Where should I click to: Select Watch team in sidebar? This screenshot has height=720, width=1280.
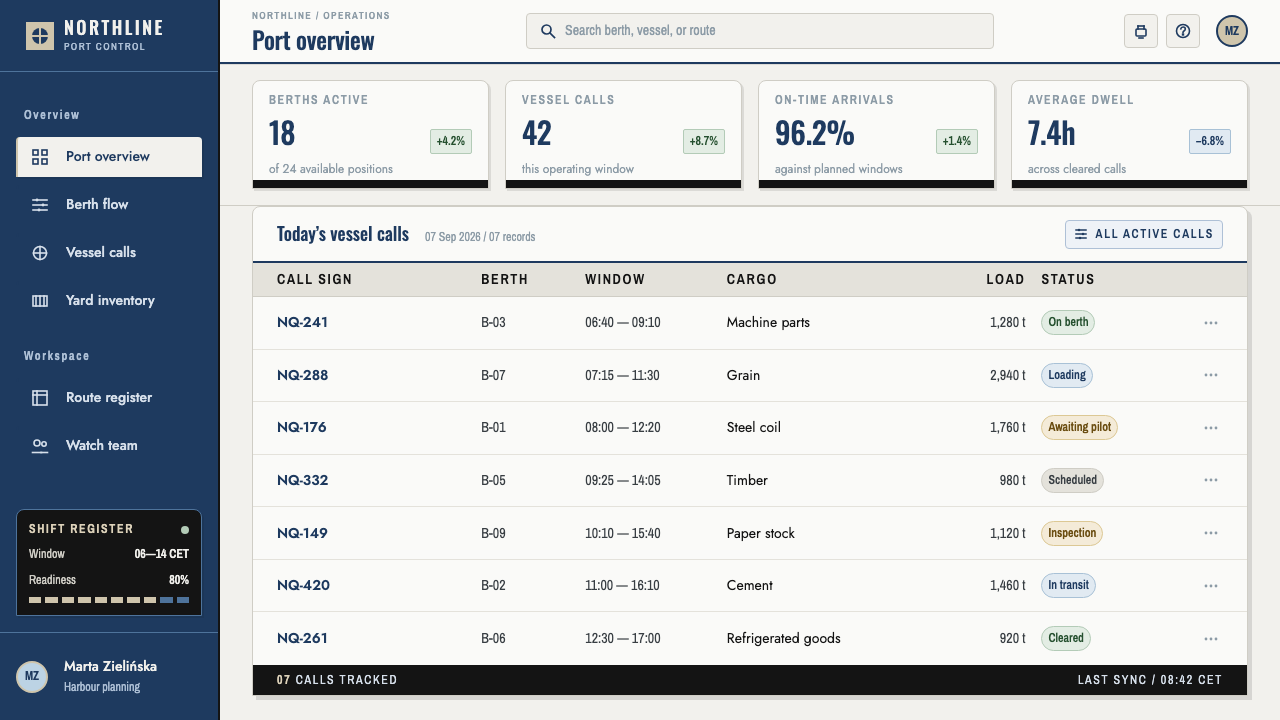click(x=109, y=446)
